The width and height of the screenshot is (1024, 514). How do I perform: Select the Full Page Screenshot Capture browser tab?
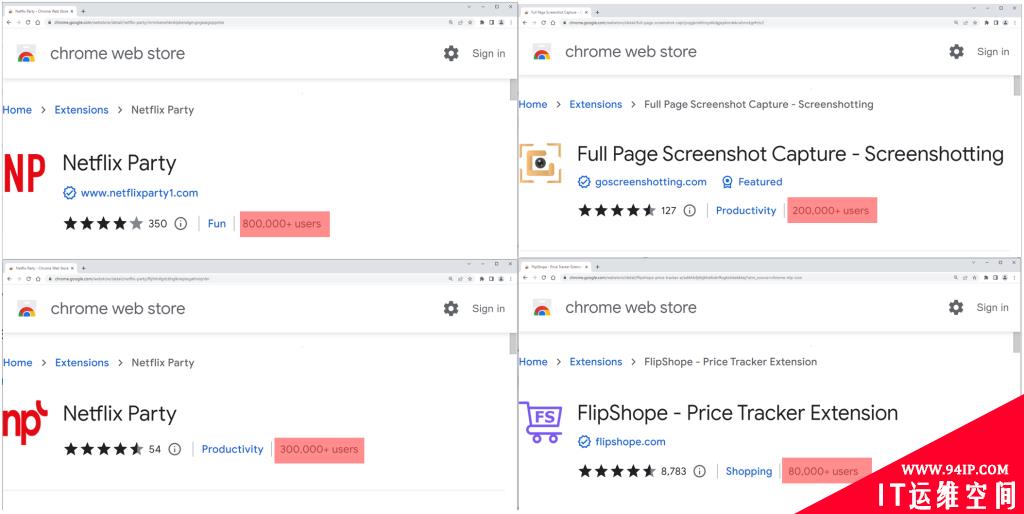(556, 12)
